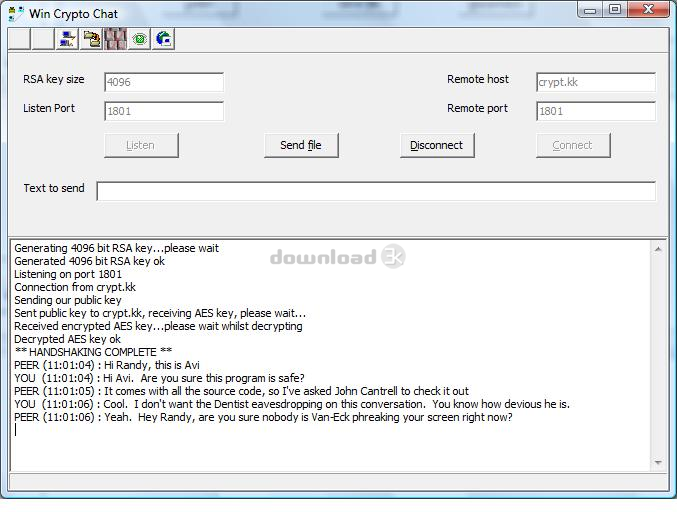Close the Win Crypto Chat window

(x=649, y=10)
